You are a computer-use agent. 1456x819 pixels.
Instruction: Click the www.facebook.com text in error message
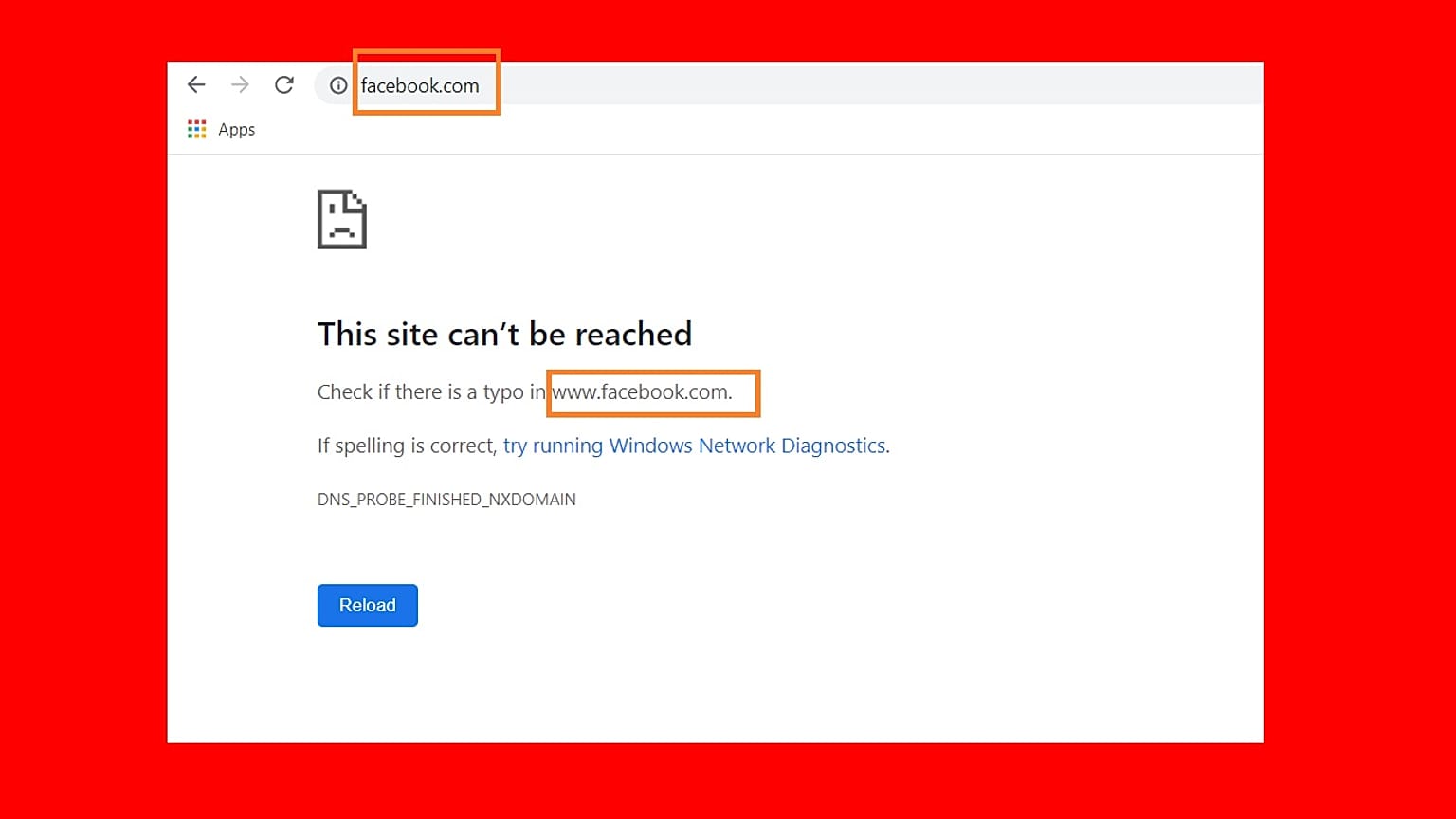click(x=640, y=392)
